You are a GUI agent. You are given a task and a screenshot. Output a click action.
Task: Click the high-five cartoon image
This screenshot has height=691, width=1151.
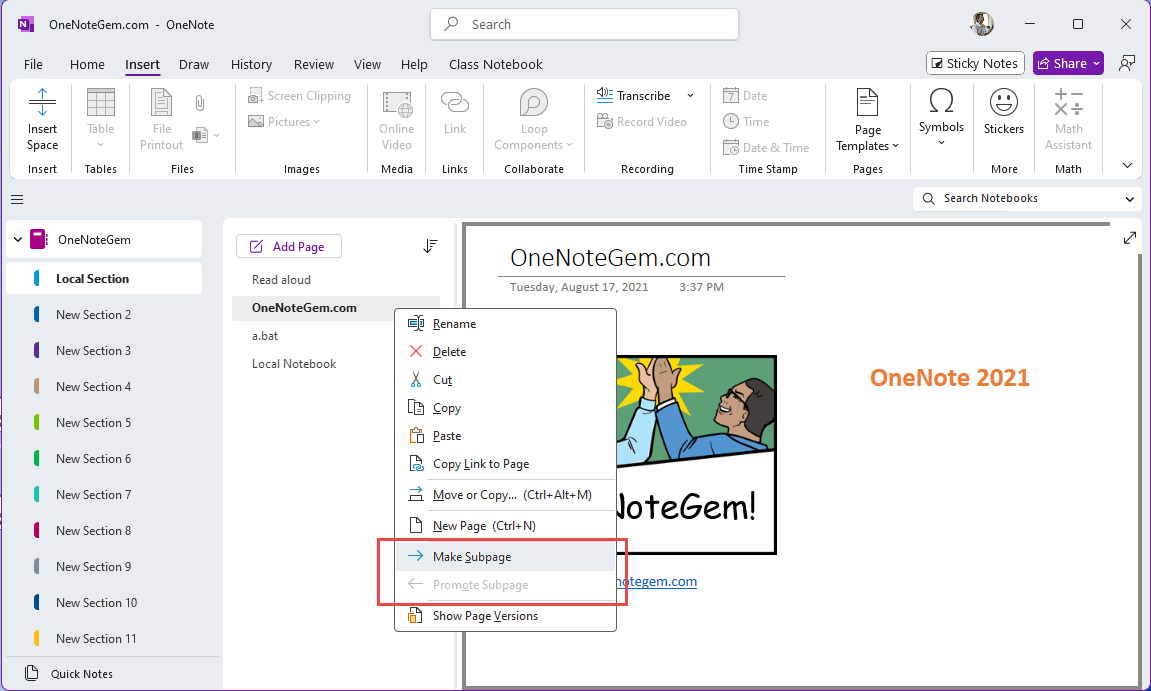pyautogui.click(x=696, y=455)
